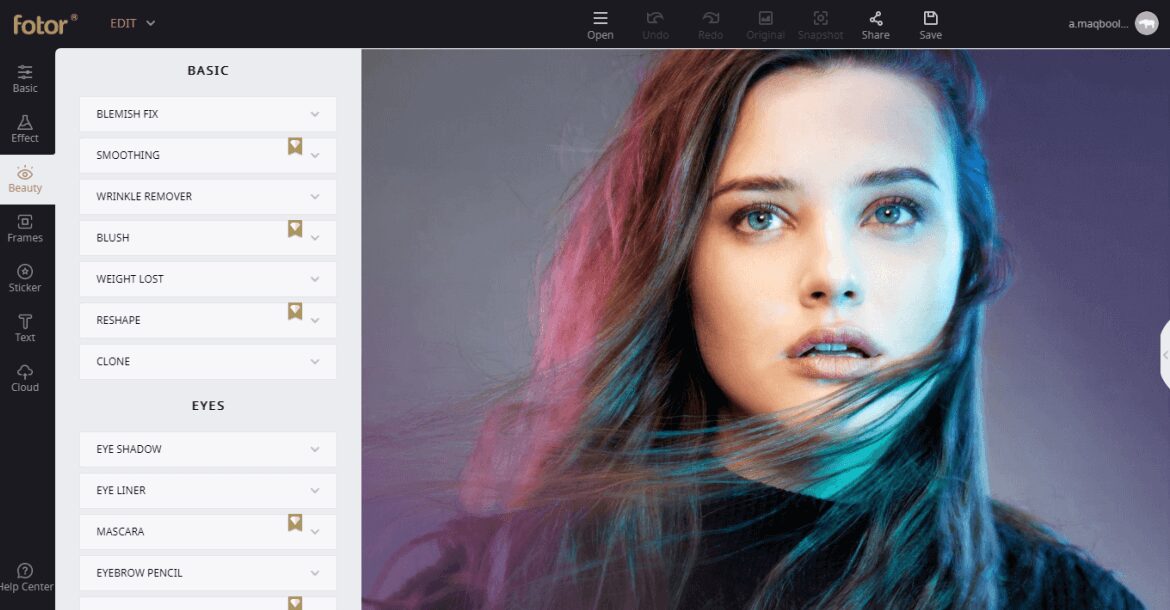Save the edited photo using the Save icon

tap(930, 25)
